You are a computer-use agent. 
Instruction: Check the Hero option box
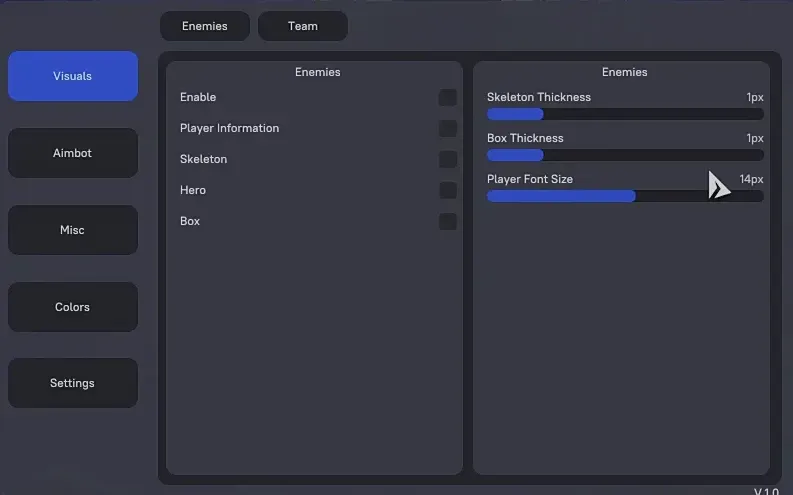pyautogui.click(x=447, y=190)
